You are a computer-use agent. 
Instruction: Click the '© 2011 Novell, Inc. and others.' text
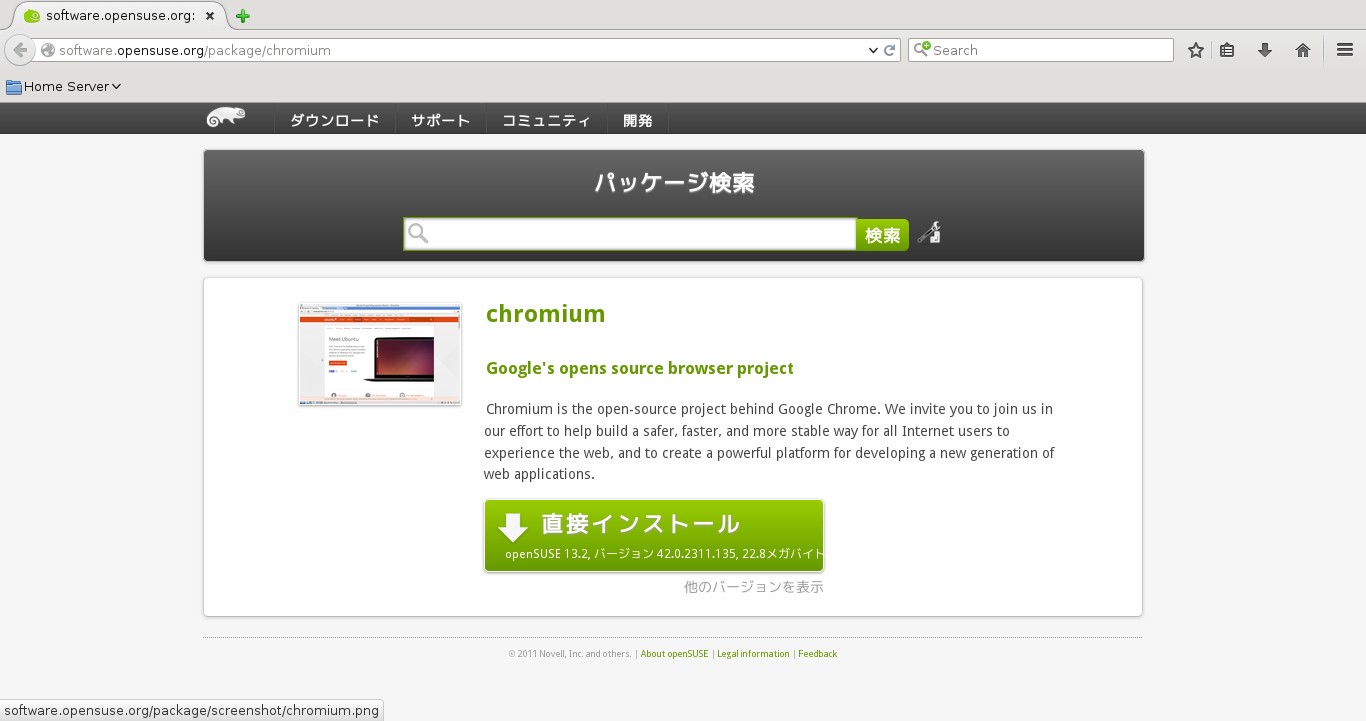570,654
